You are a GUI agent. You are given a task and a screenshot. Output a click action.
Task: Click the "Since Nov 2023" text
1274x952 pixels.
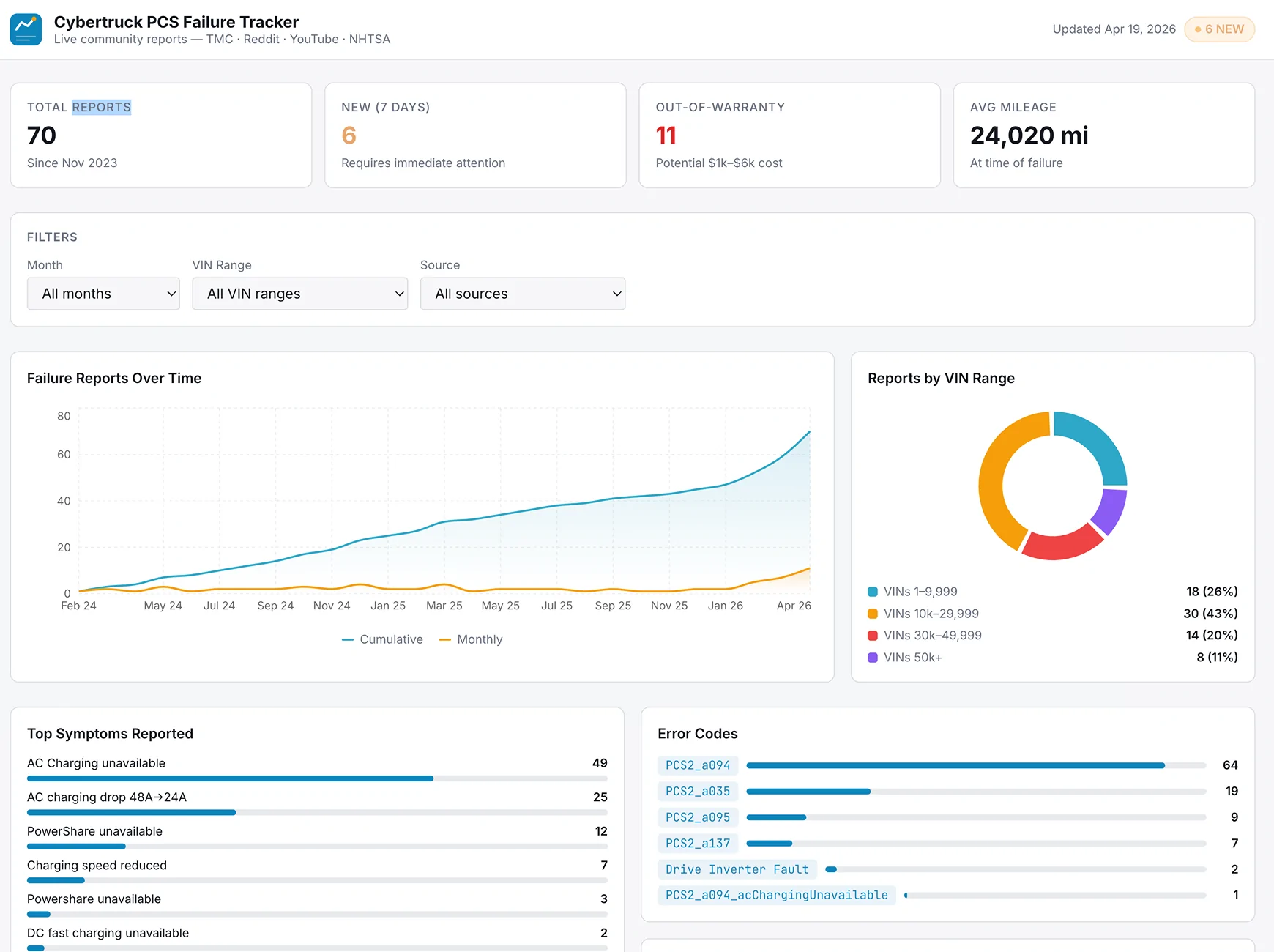[72, 163]
